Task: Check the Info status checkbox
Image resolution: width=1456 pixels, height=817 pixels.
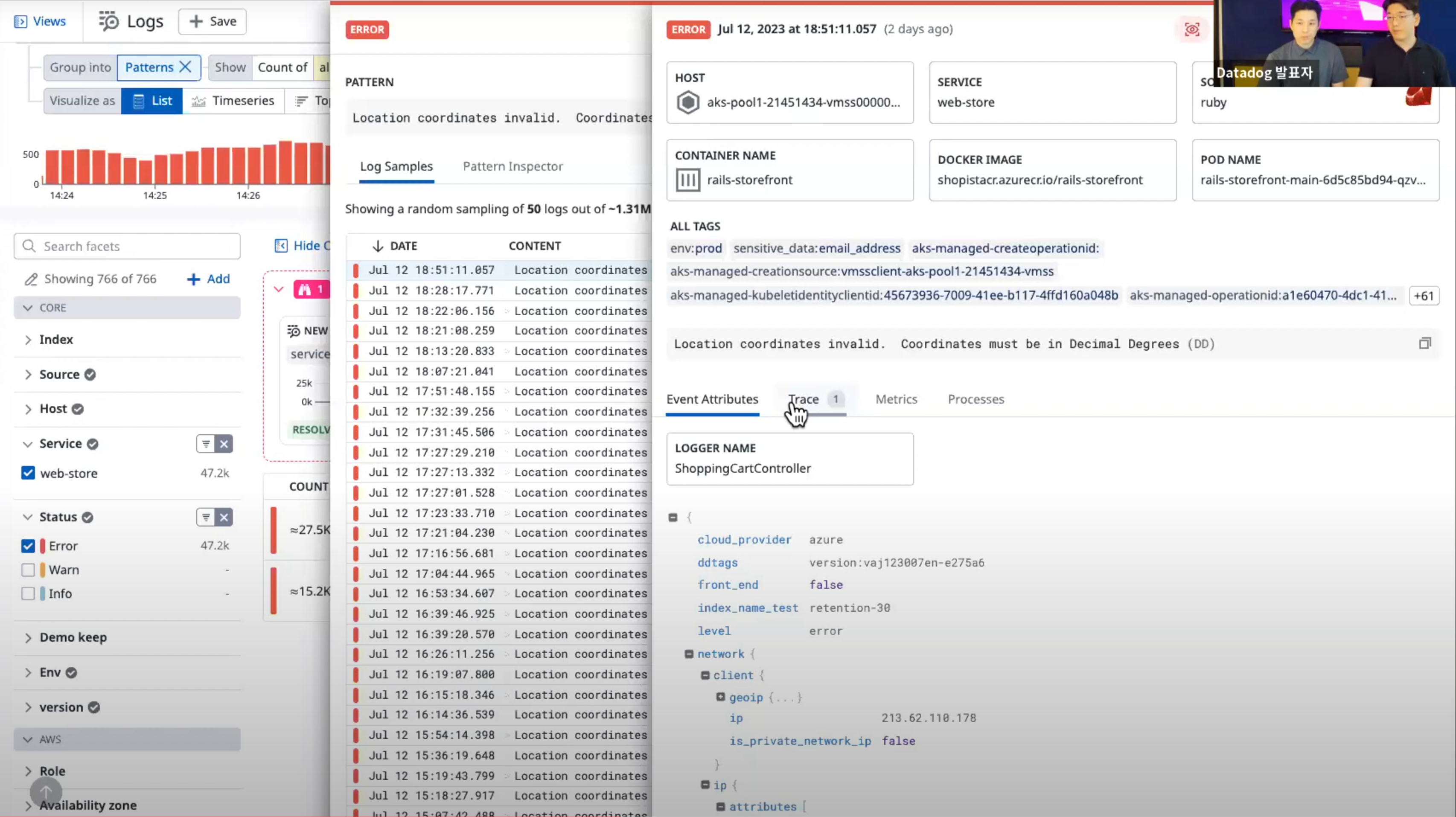Action: coord(28,593)
